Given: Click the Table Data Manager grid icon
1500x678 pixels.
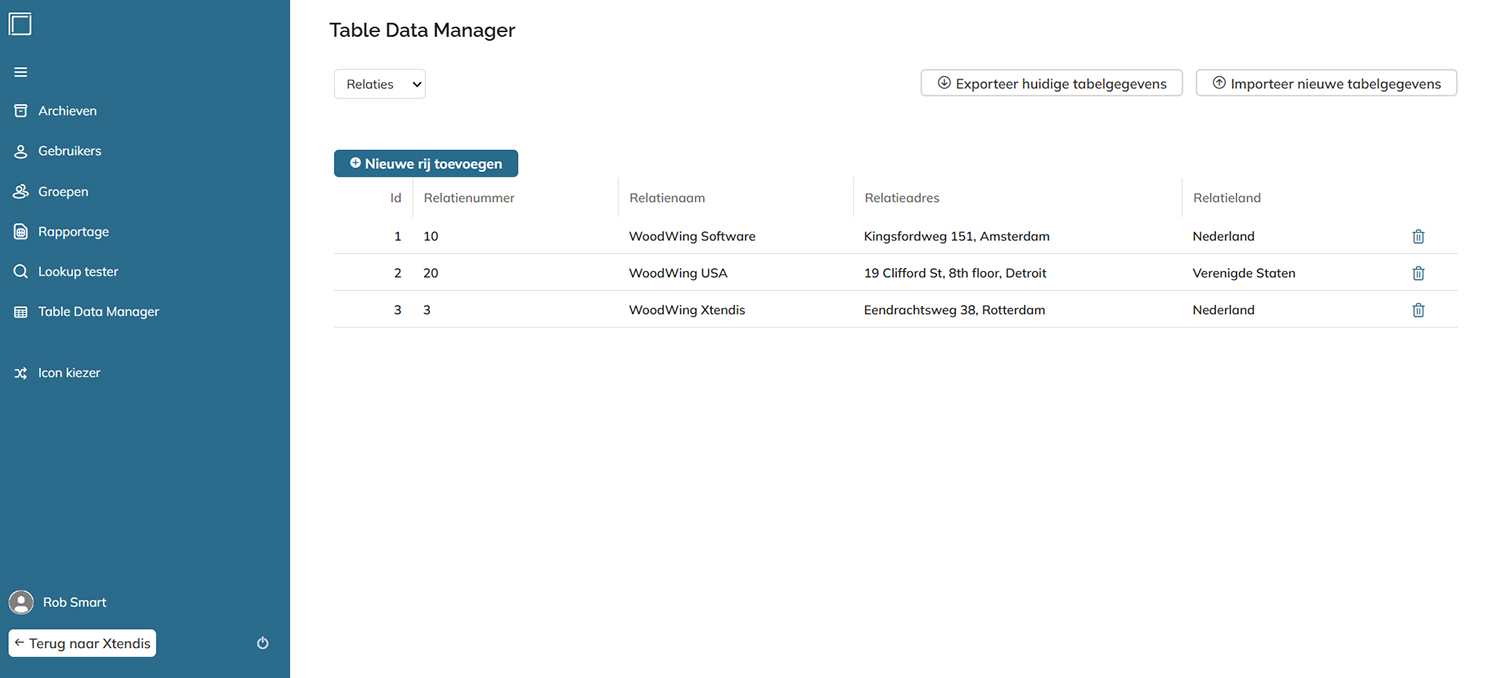Looking at the screenshot, I should (x=20, y=312).
